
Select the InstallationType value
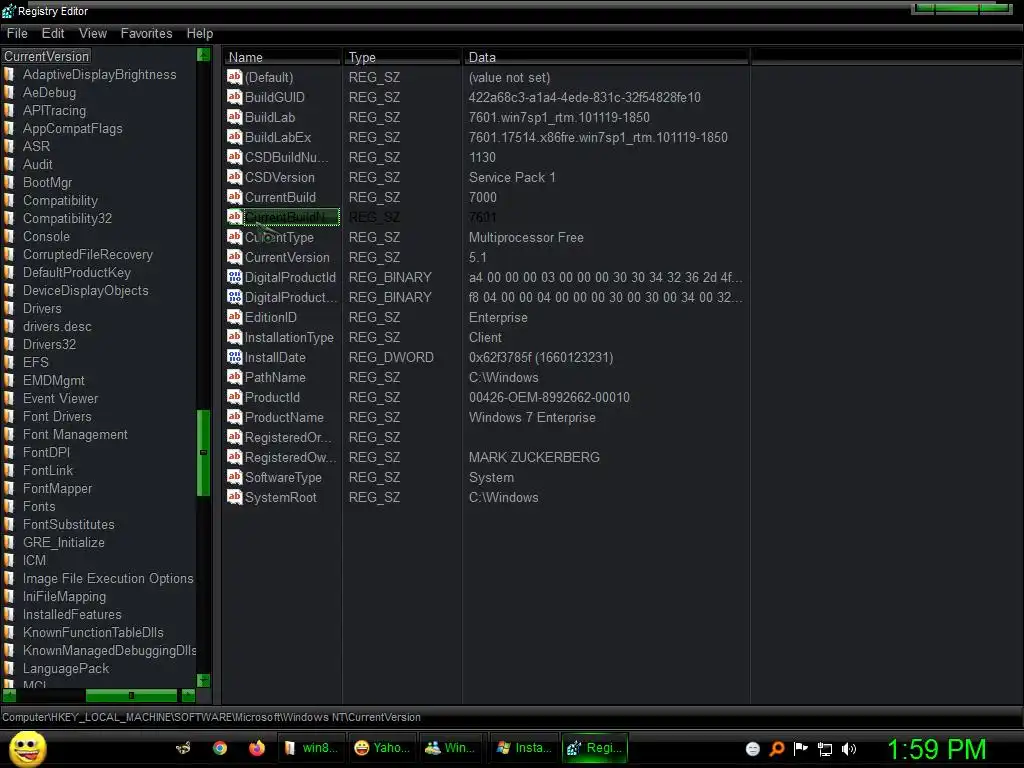coord(289,337)
